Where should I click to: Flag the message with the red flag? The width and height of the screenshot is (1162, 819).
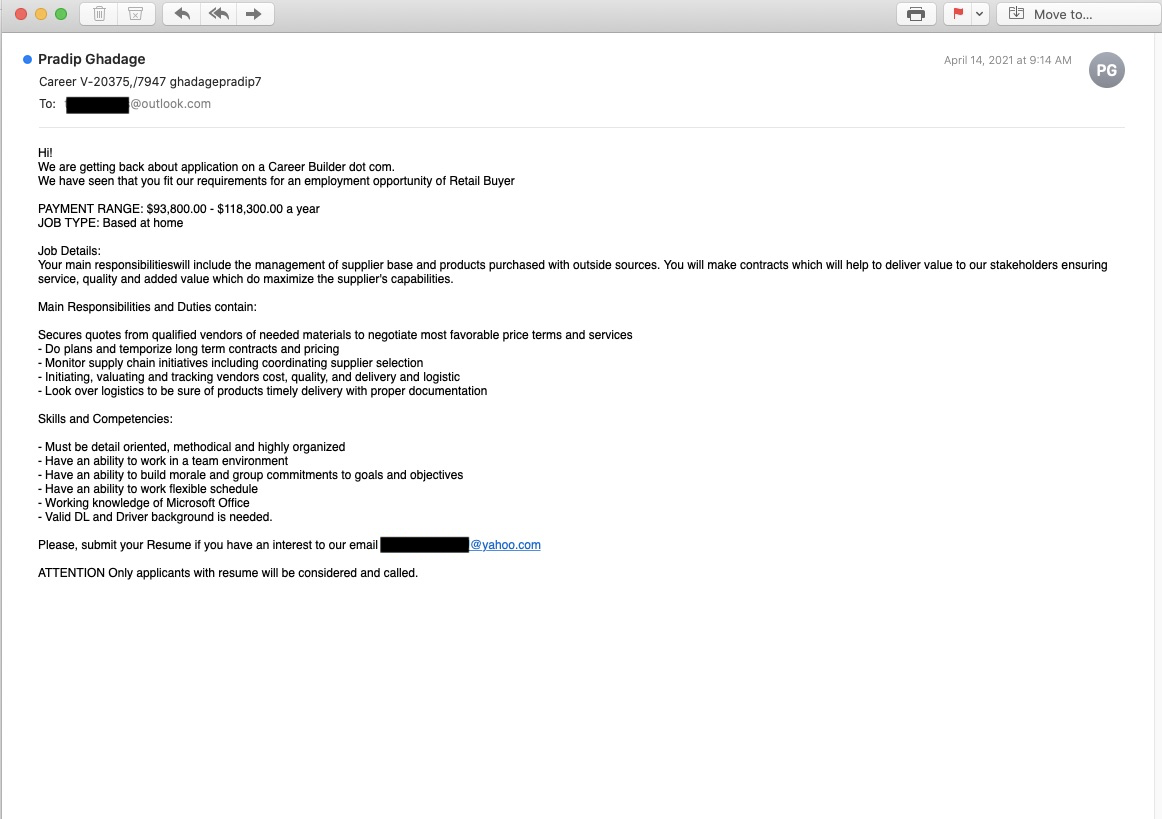(957, 14)
